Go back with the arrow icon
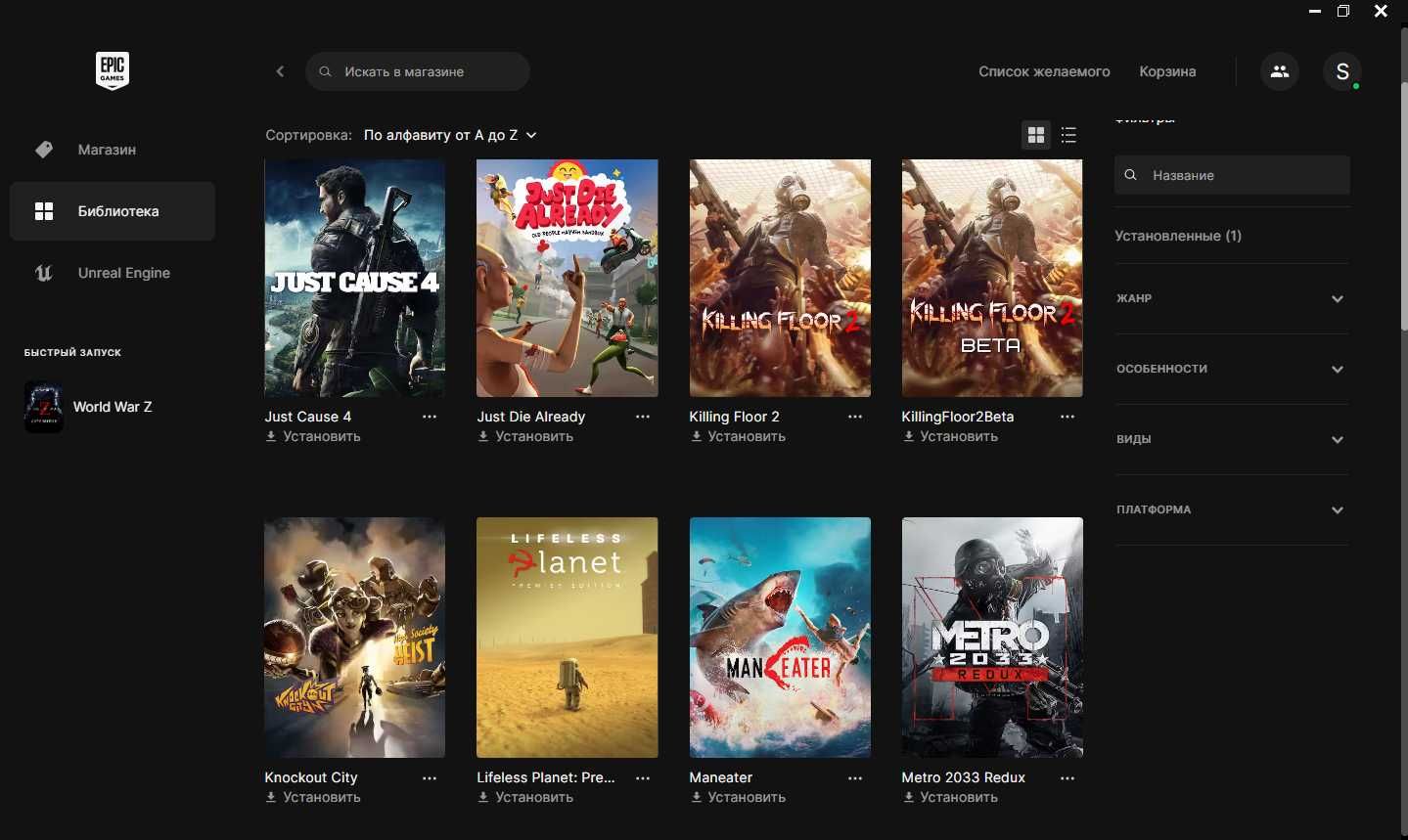The image size is (1408, 840). (280, 71)
